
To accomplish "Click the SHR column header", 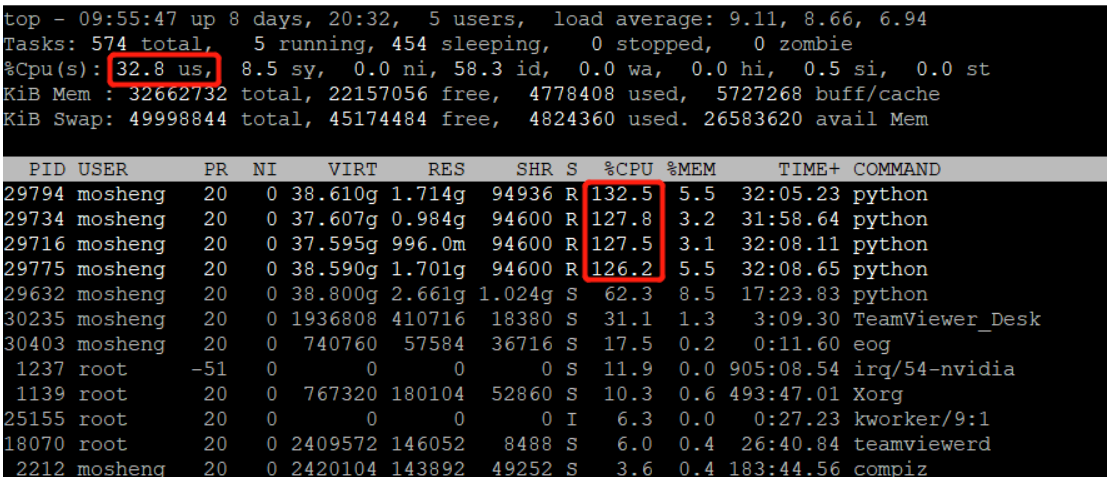I will pyautogui.click(x=534, y=169).
